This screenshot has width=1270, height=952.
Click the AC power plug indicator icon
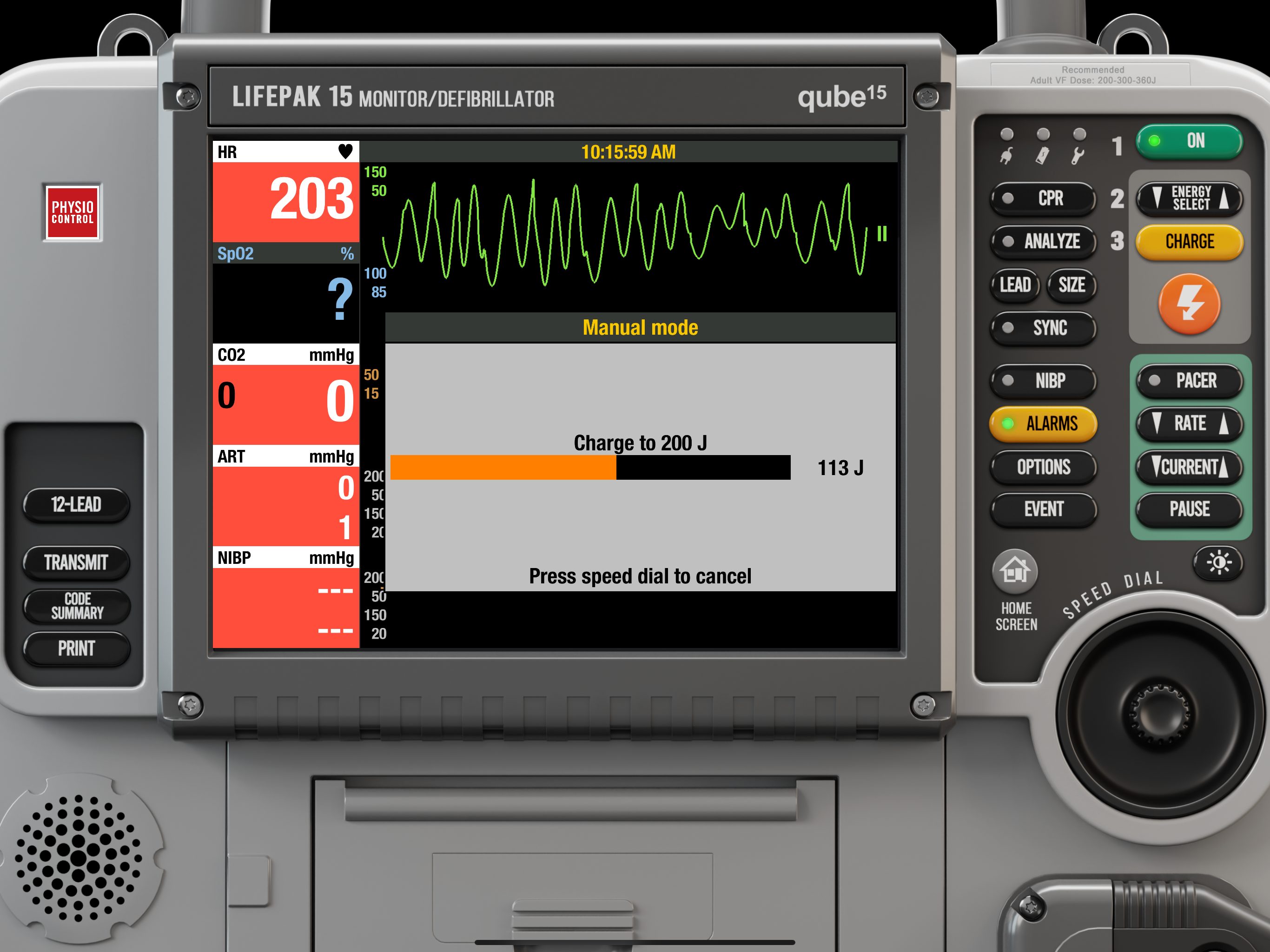[1006, 156]
